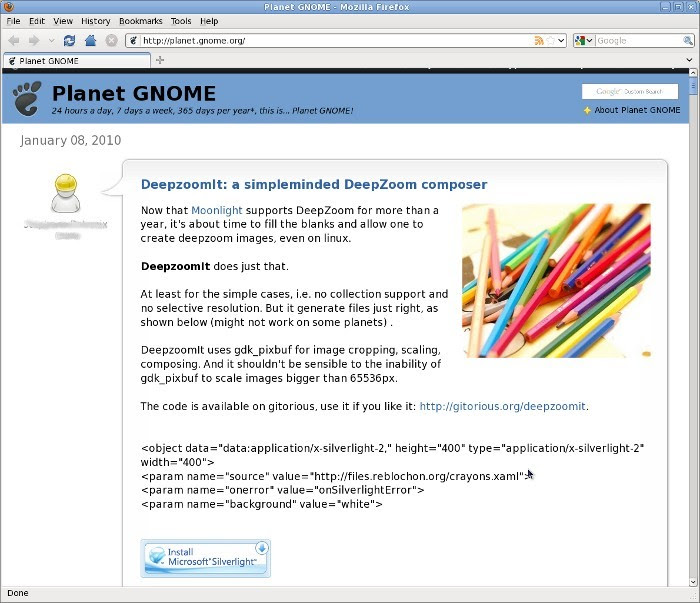Select the Planet GNOME tab
Screen dimensions: 700x603
(77, 61)
